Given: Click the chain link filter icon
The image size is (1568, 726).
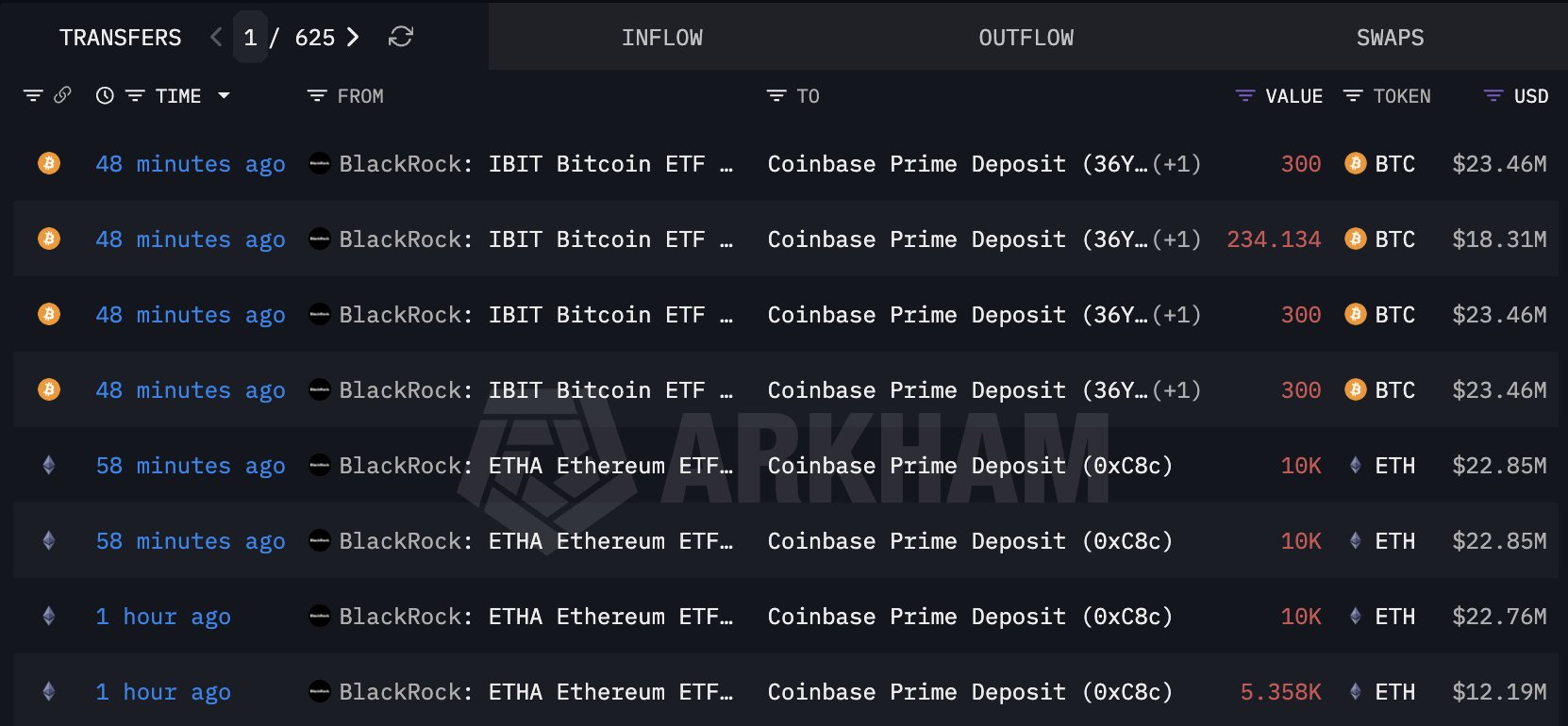Looking at the screenshot, I should coord(62,95).
